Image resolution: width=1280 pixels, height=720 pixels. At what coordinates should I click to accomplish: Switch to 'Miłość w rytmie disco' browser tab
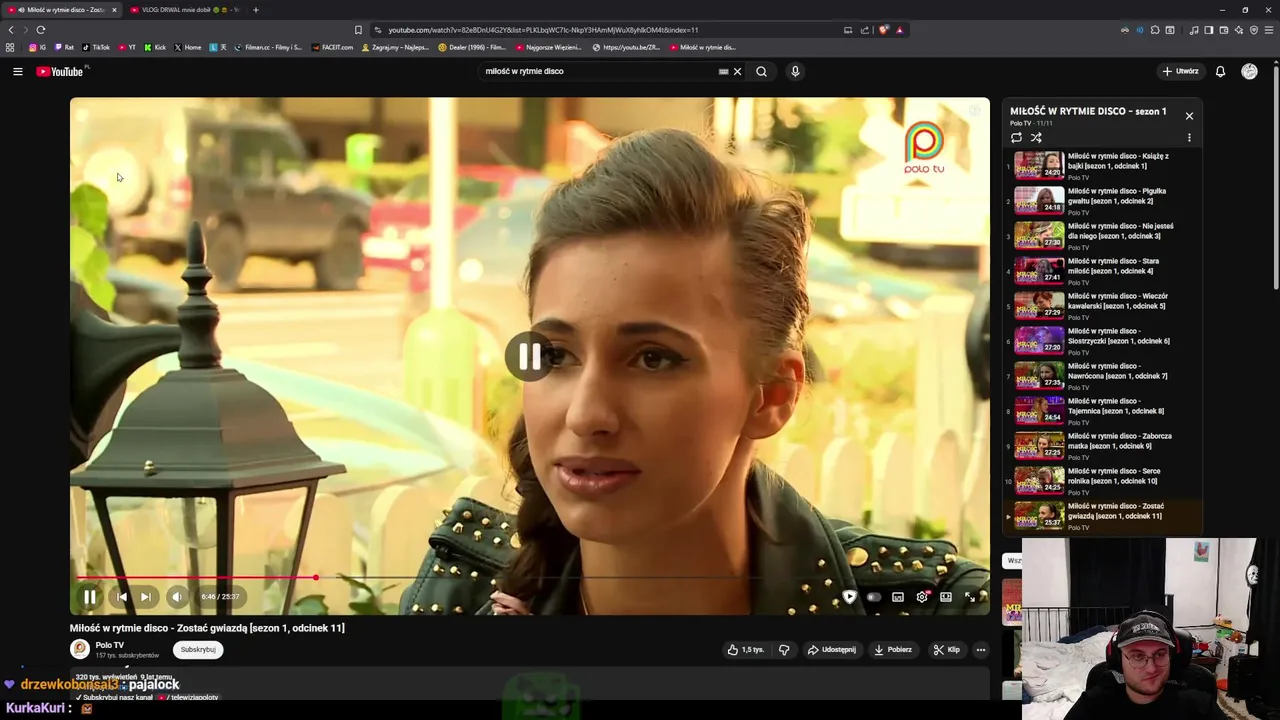pos(61,10)
